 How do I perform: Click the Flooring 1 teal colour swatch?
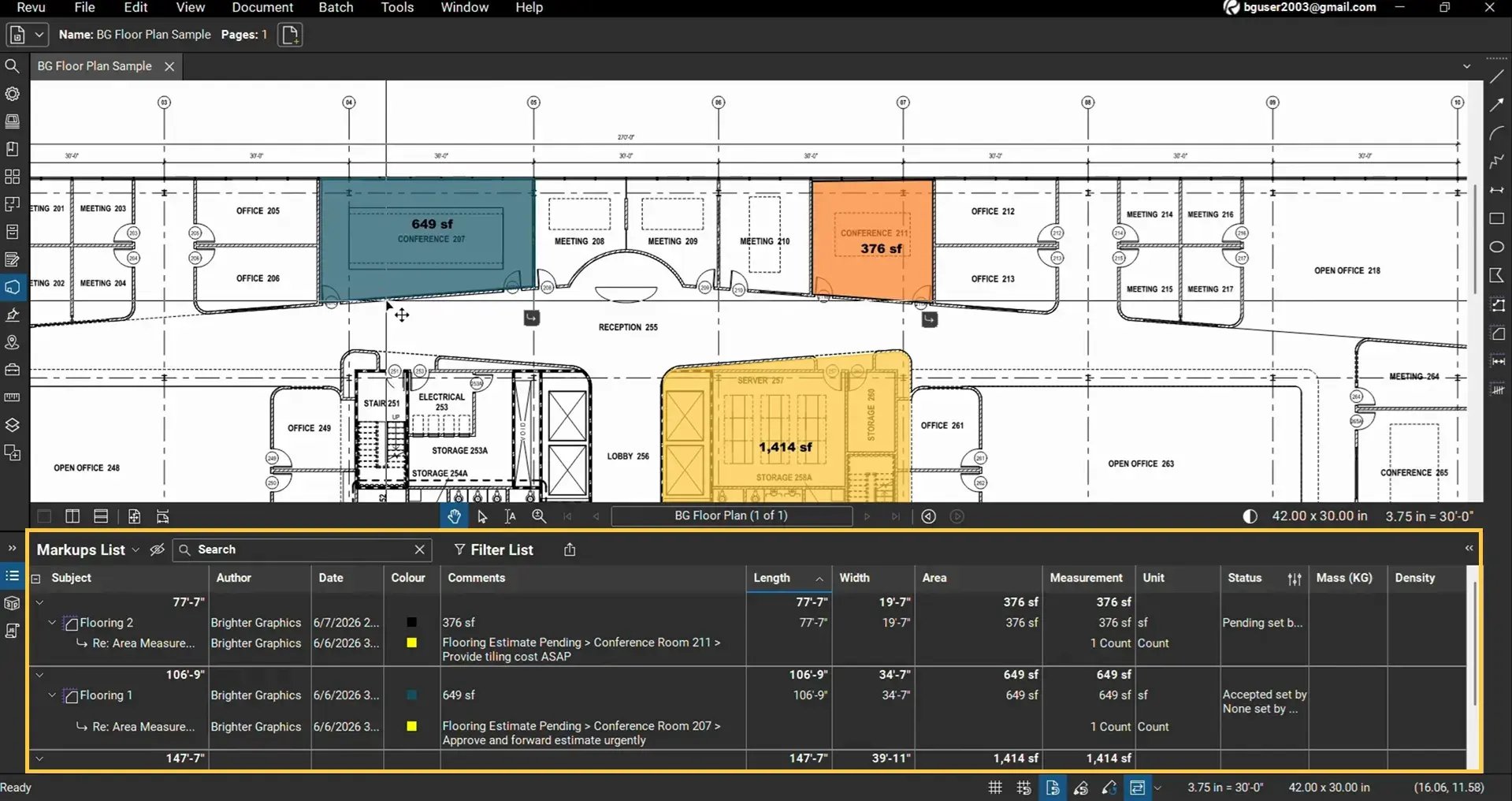(411, 695)
